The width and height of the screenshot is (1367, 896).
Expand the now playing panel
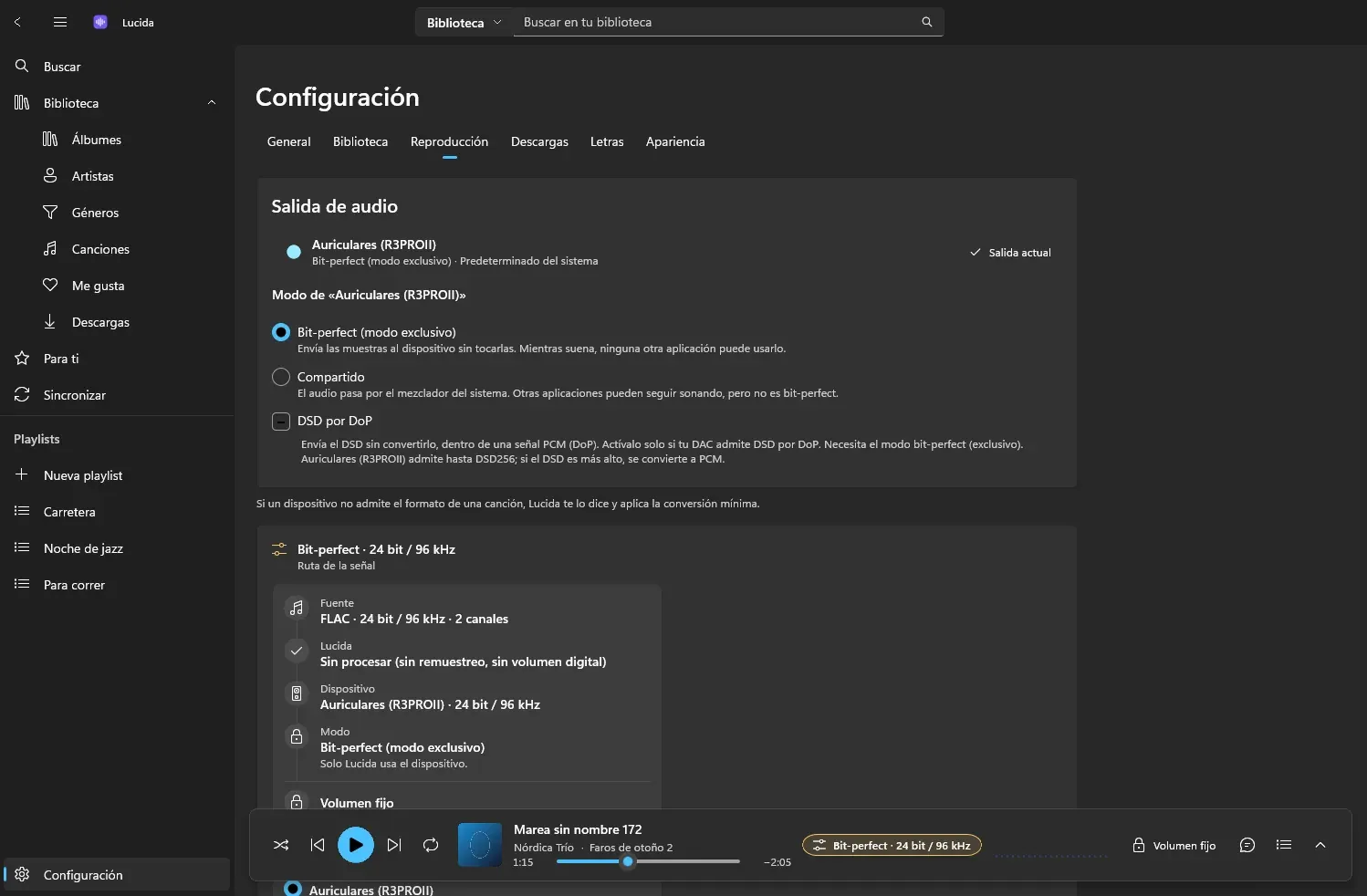click(1320, 845)
